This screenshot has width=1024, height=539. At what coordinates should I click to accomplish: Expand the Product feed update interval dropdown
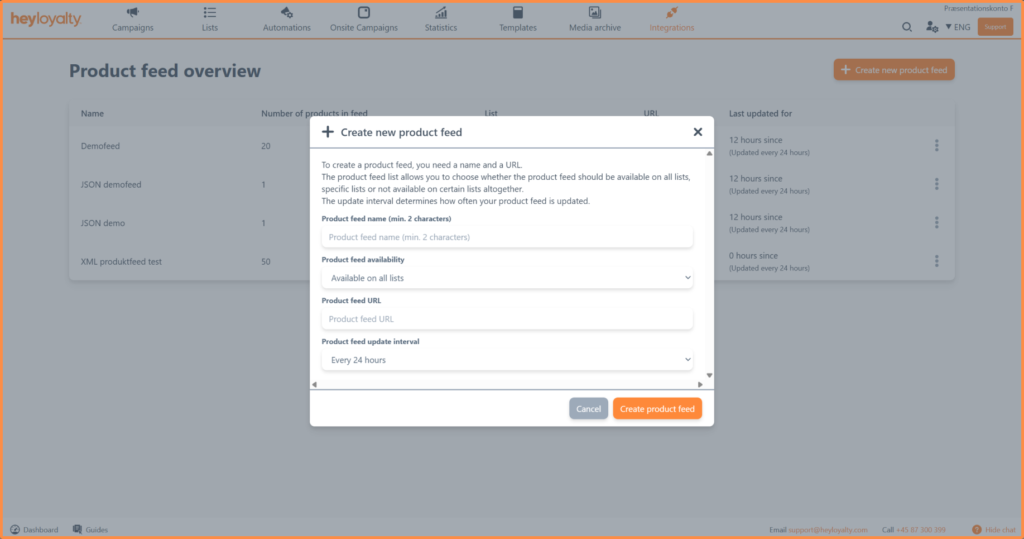pyautogui.click(x=507, y=359)
